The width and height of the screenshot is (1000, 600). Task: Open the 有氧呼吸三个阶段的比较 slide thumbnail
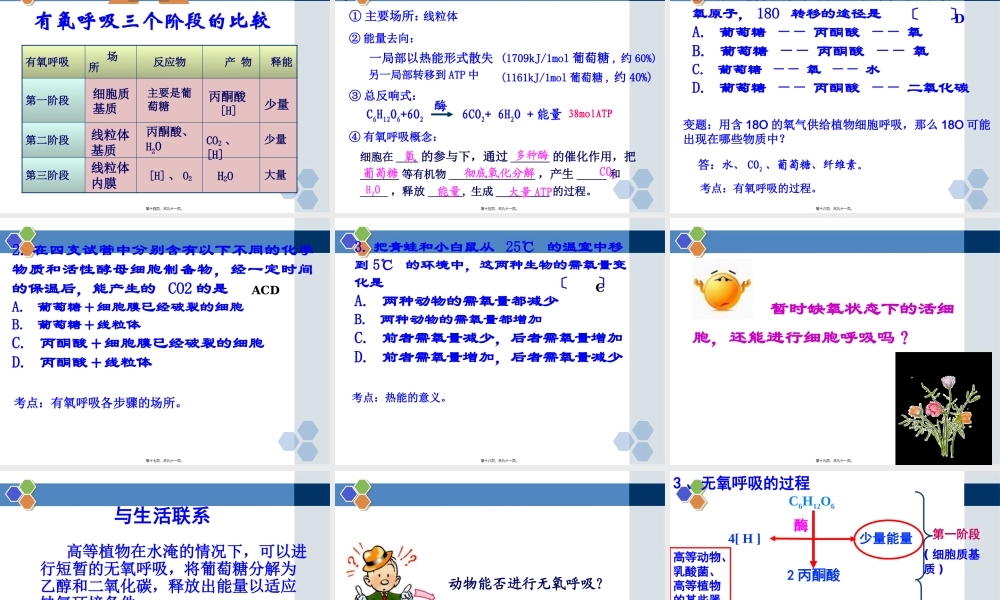click(165, 106)
